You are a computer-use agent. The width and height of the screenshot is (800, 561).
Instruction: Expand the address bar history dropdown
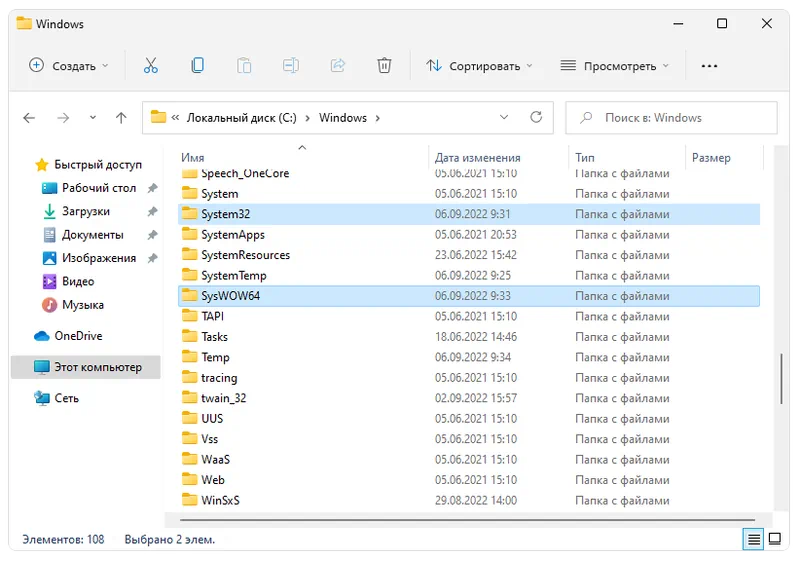click(504, 117)
